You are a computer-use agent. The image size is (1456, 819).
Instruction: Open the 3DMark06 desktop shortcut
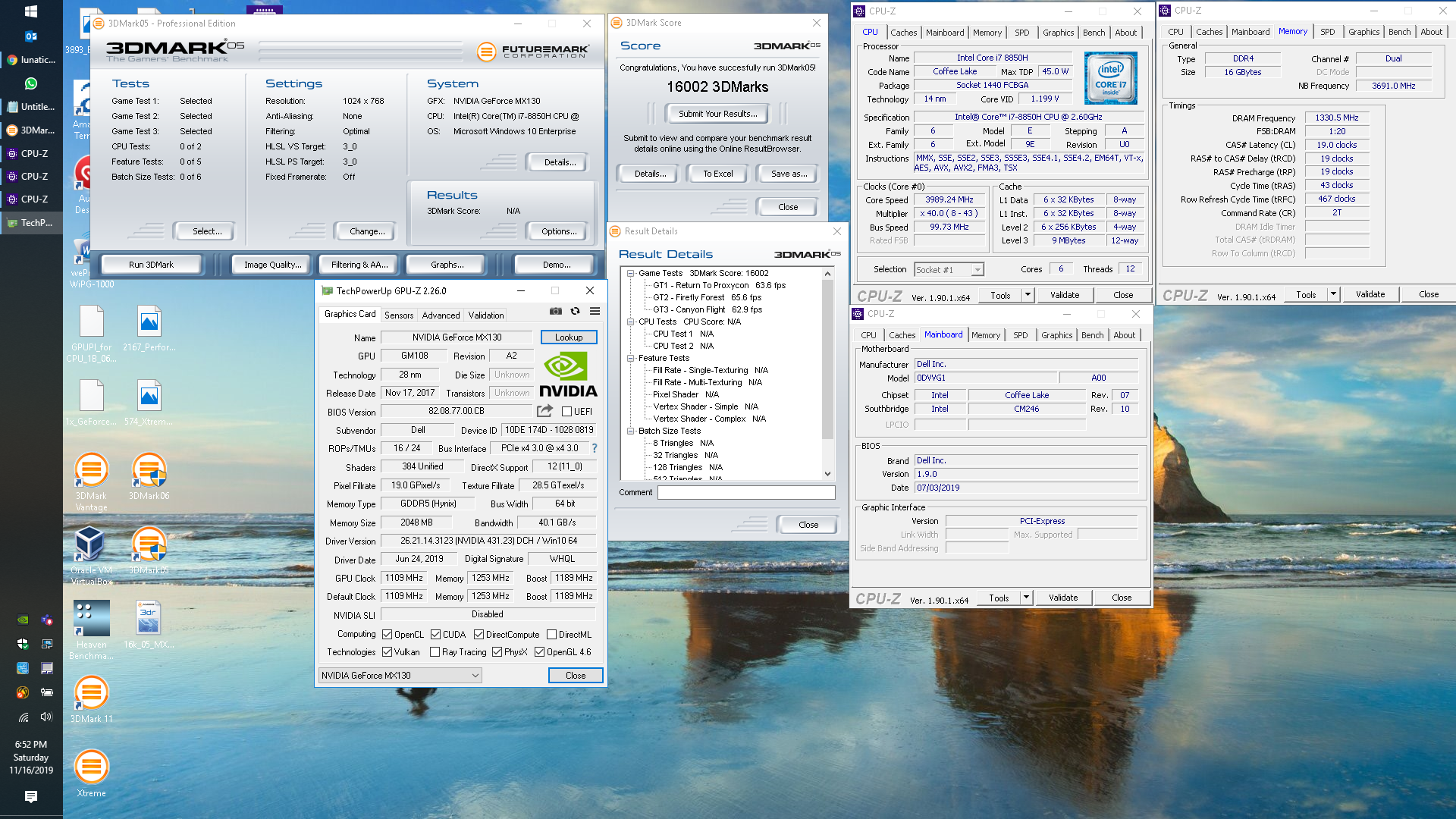point(149,475)
